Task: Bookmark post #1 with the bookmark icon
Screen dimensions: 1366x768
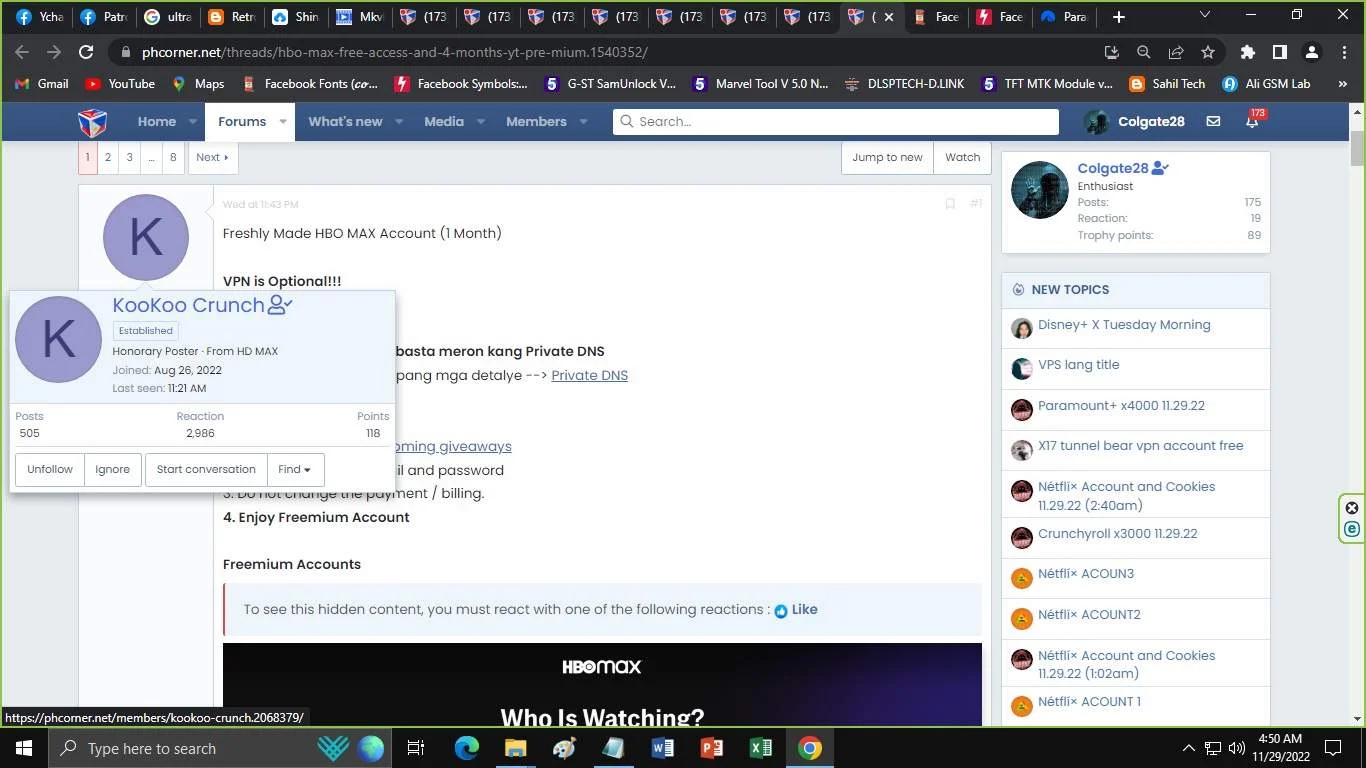Action: (x=950, y=204)
